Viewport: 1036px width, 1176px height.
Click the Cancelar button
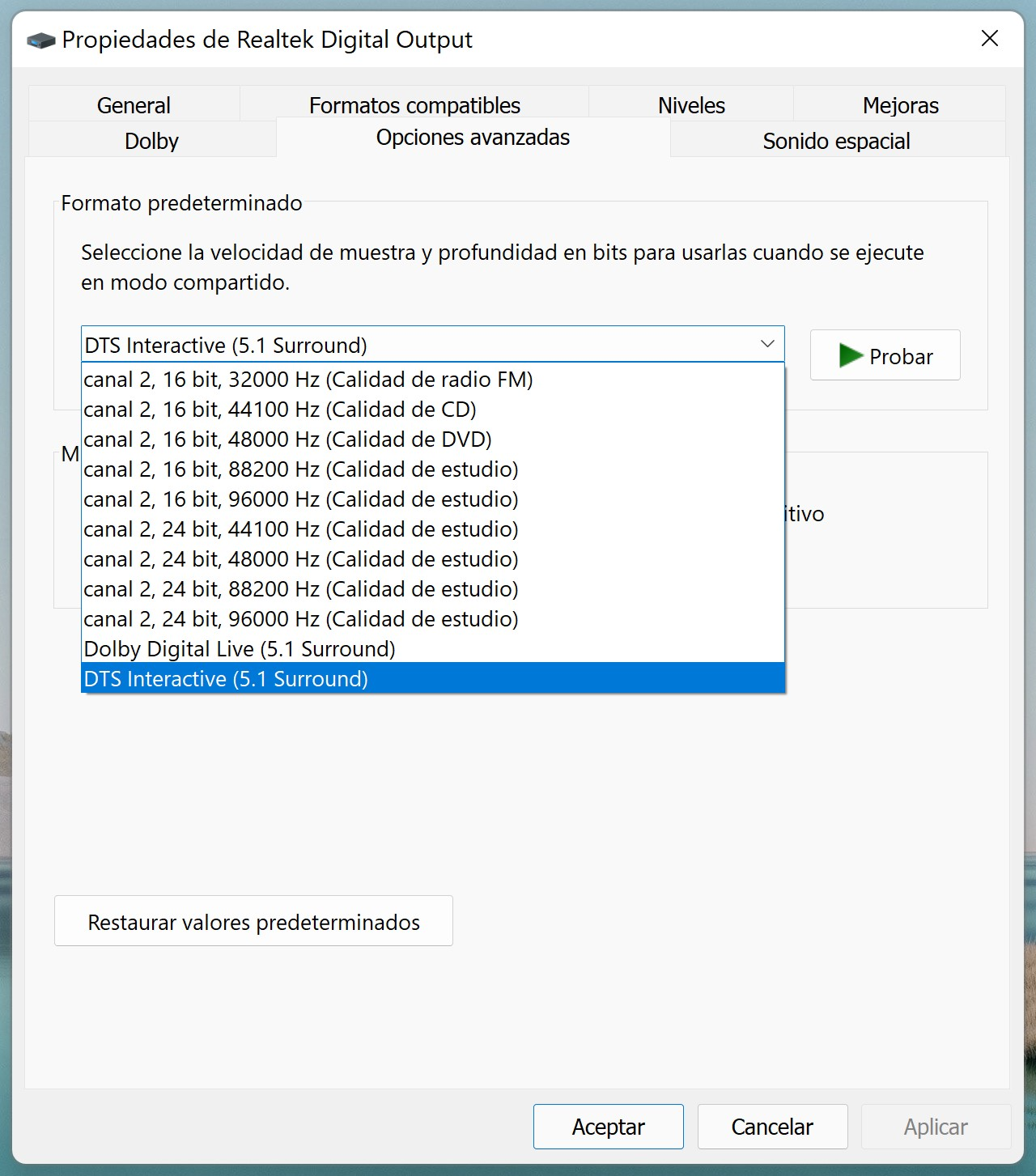[x=772, y=1126]
